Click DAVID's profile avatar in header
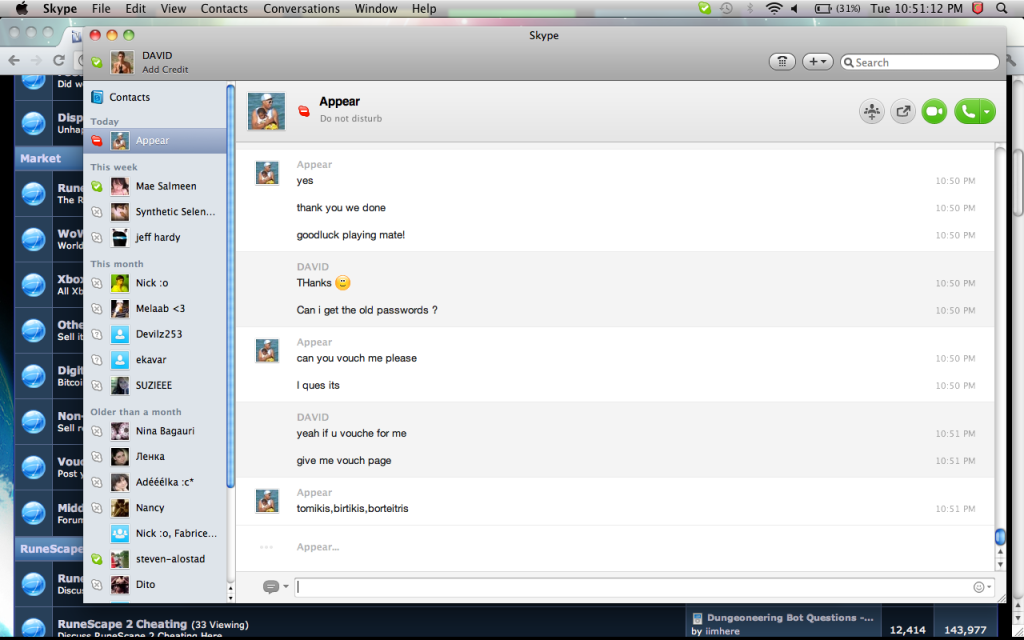1024x640 pixels. point(122,62)
